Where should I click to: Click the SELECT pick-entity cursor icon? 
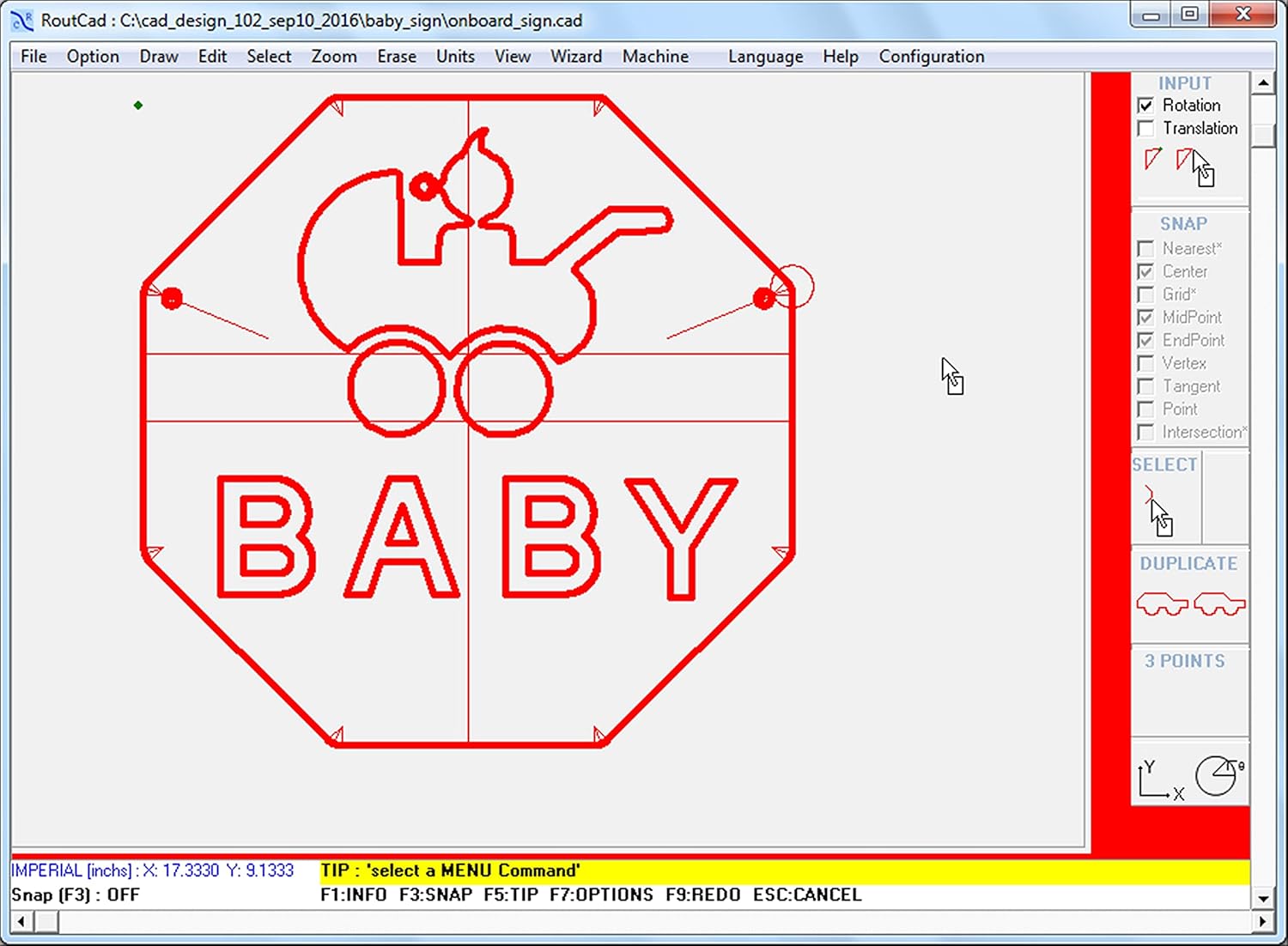click(1158, 511)
